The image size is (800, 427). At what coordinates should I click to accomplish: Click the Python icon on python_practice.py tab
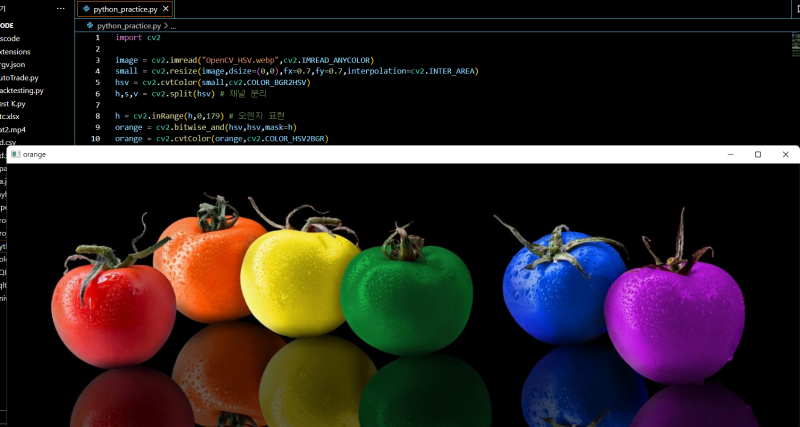(x=86, y=9)
